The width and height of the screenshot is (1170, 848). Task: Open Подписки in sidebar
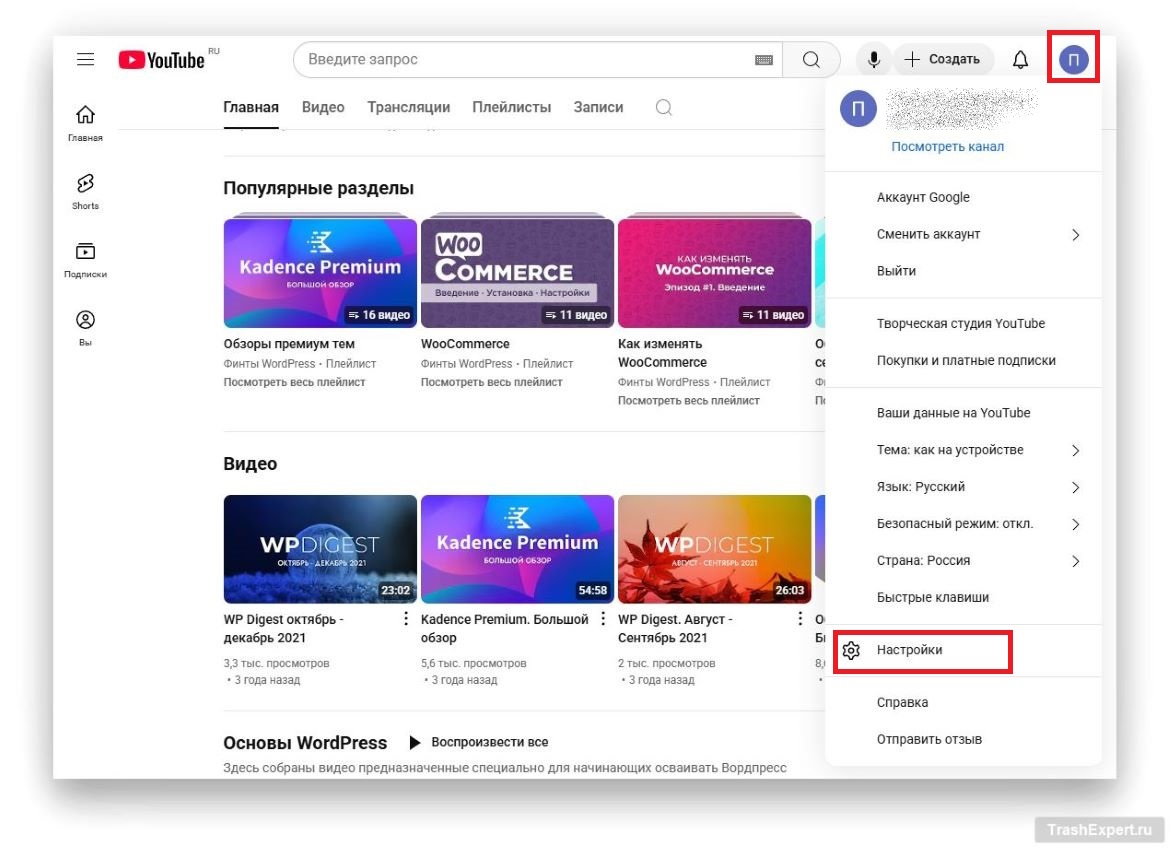86,260
